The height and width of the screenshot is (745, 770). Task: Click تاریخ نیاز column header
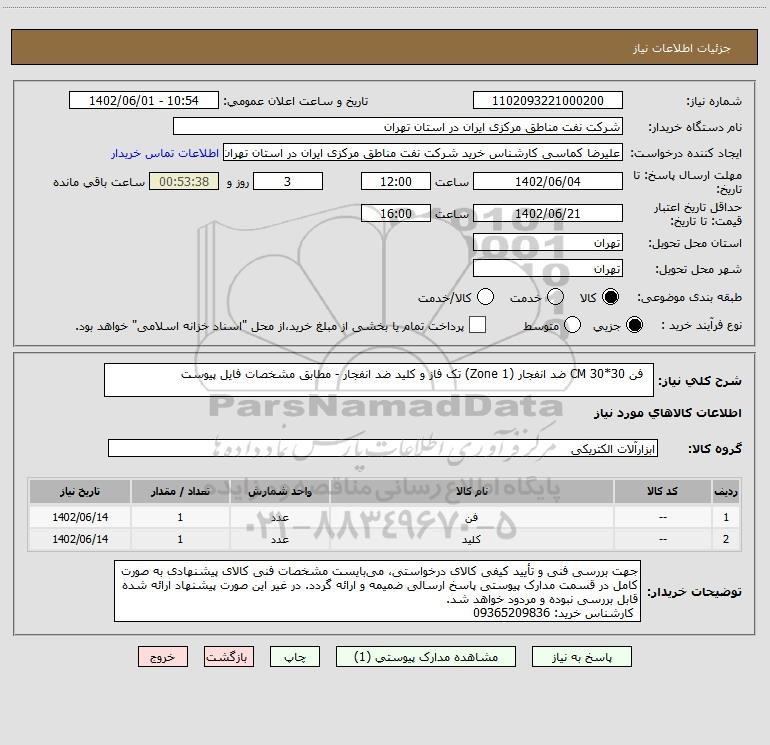(x=80, y=491)
